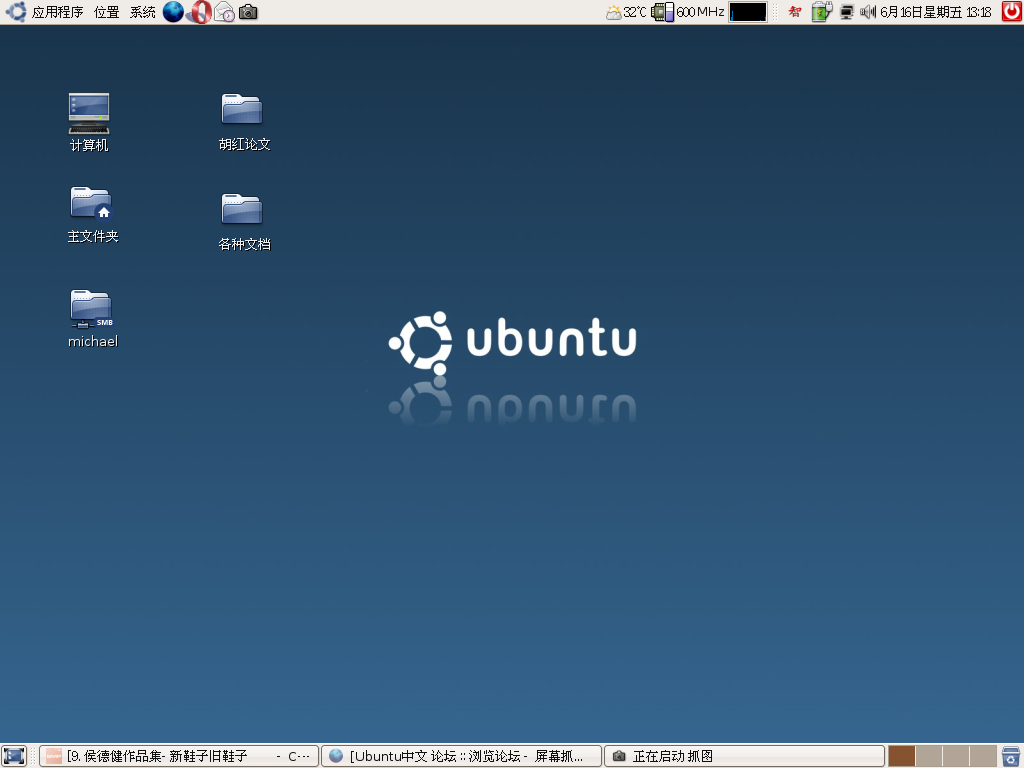Click the CPU frequency chip icon
Image resolution: width=1024 pixels, height=768 pixels.
click(x=662, y=12)
